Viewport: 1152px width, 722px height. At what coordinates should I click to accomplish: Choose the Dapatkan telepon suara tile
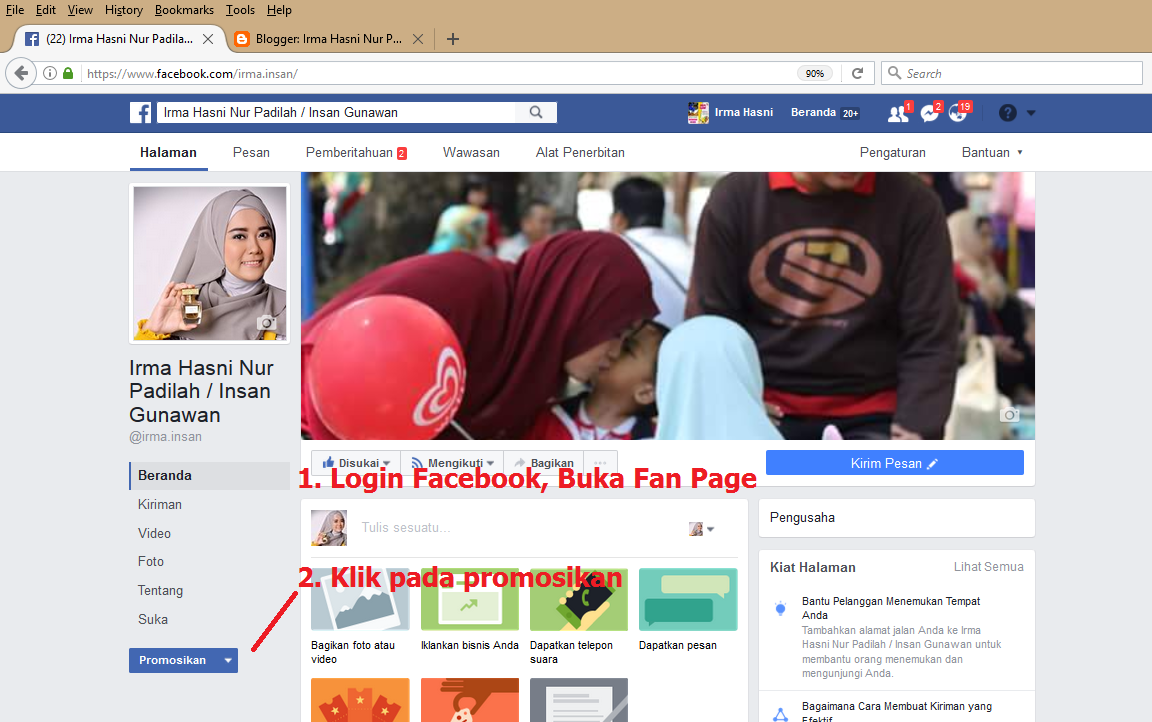tap(578, 600)
